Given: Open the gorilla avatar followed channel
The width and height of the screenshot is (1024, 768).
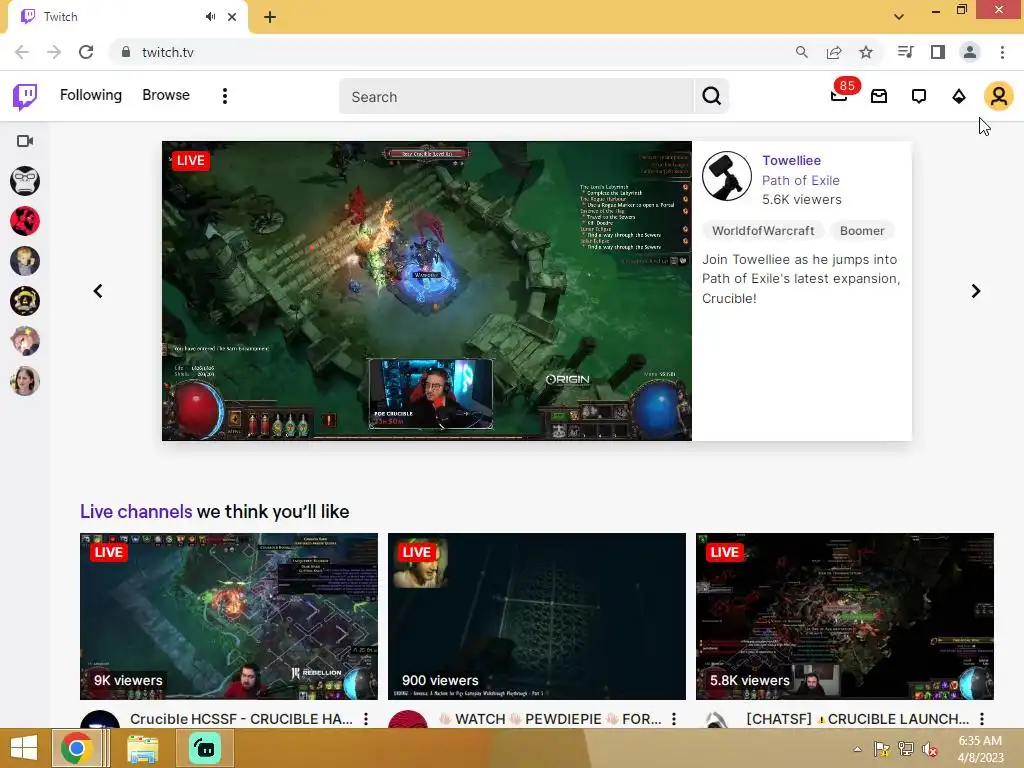Looking at the screenshot, I should 25,181.
